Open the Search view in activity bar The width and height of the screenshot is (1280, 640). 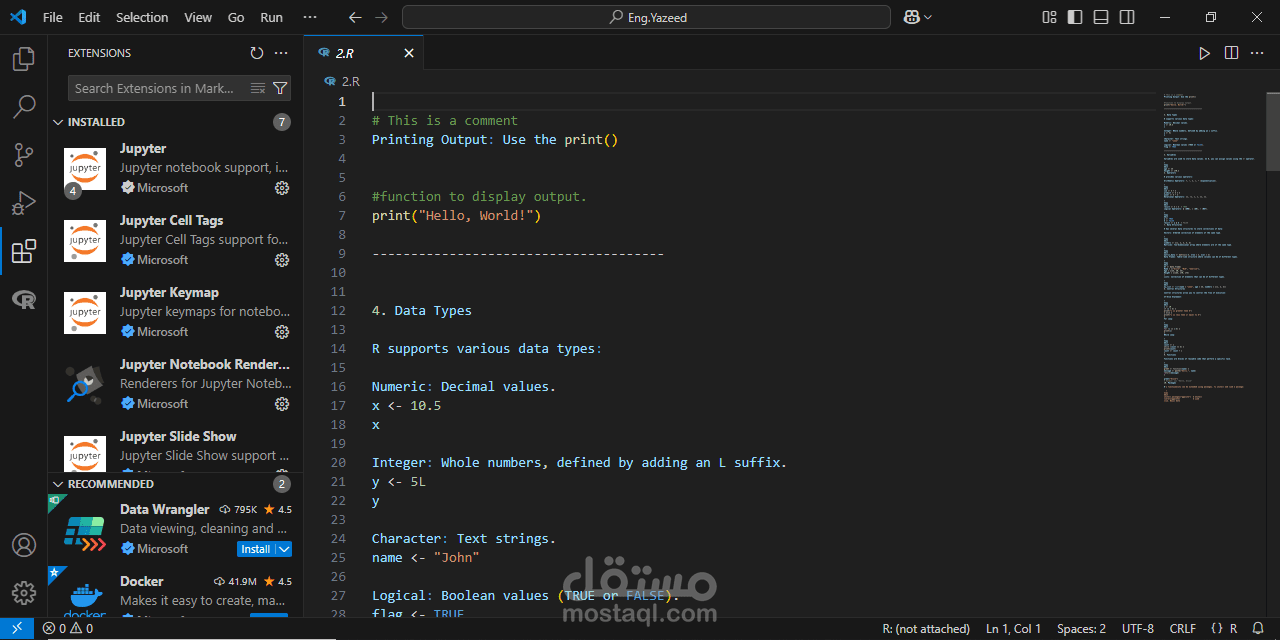tap(24, 107)
